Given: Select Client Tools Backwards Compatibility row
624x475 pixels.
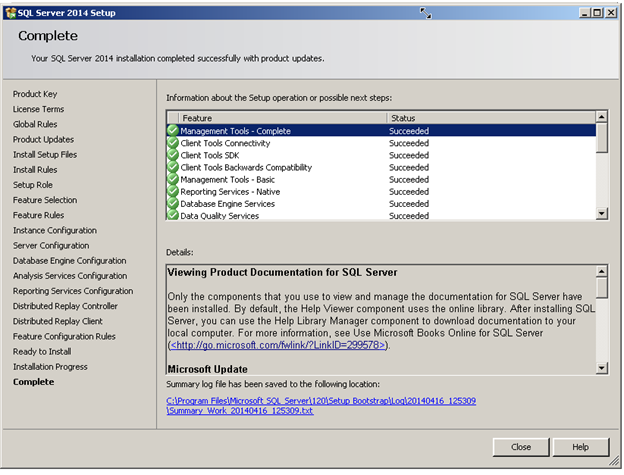Looking at the screenshot, I should point(381,167).
